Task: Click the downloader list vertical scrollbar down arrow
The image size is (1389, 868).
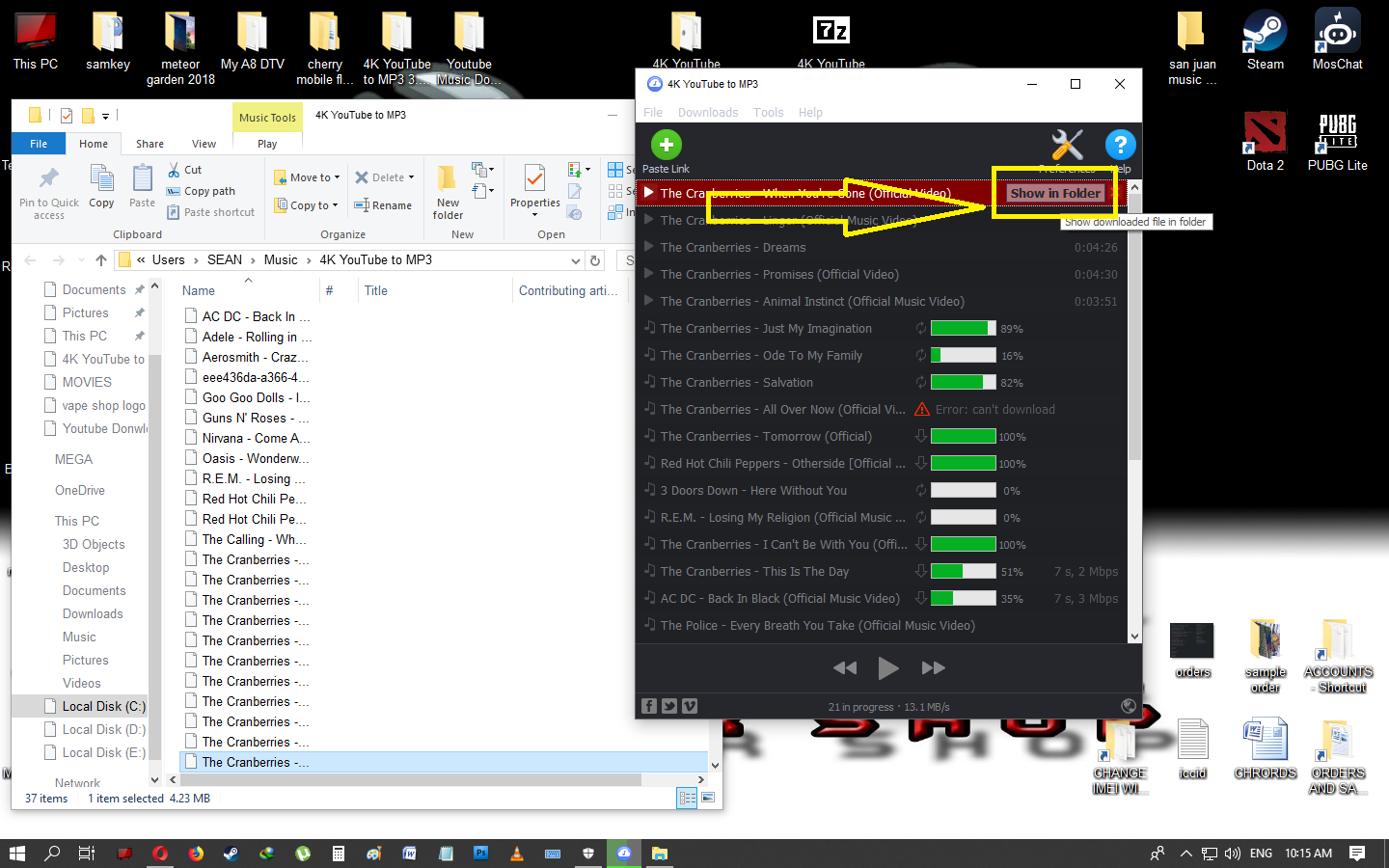Action: click(x=1134, y=637)
